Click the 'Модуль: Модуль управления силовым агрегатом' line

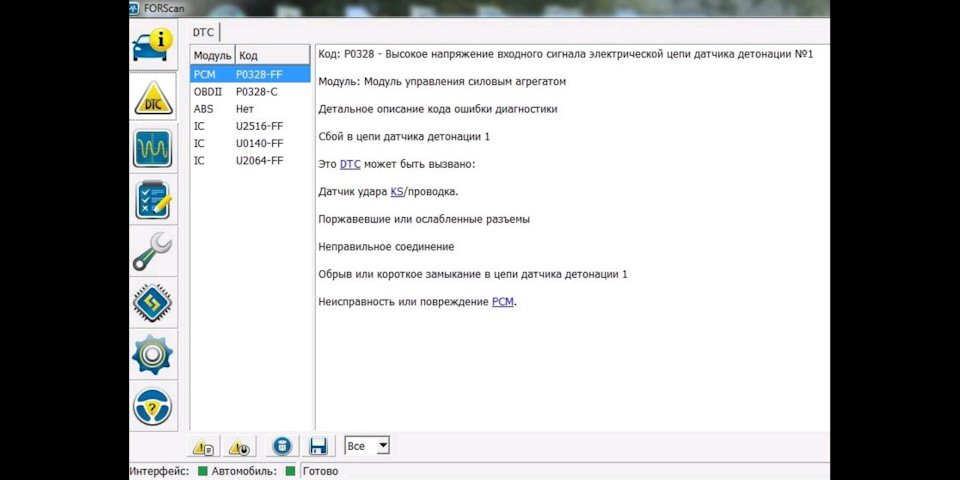point(442,81)
